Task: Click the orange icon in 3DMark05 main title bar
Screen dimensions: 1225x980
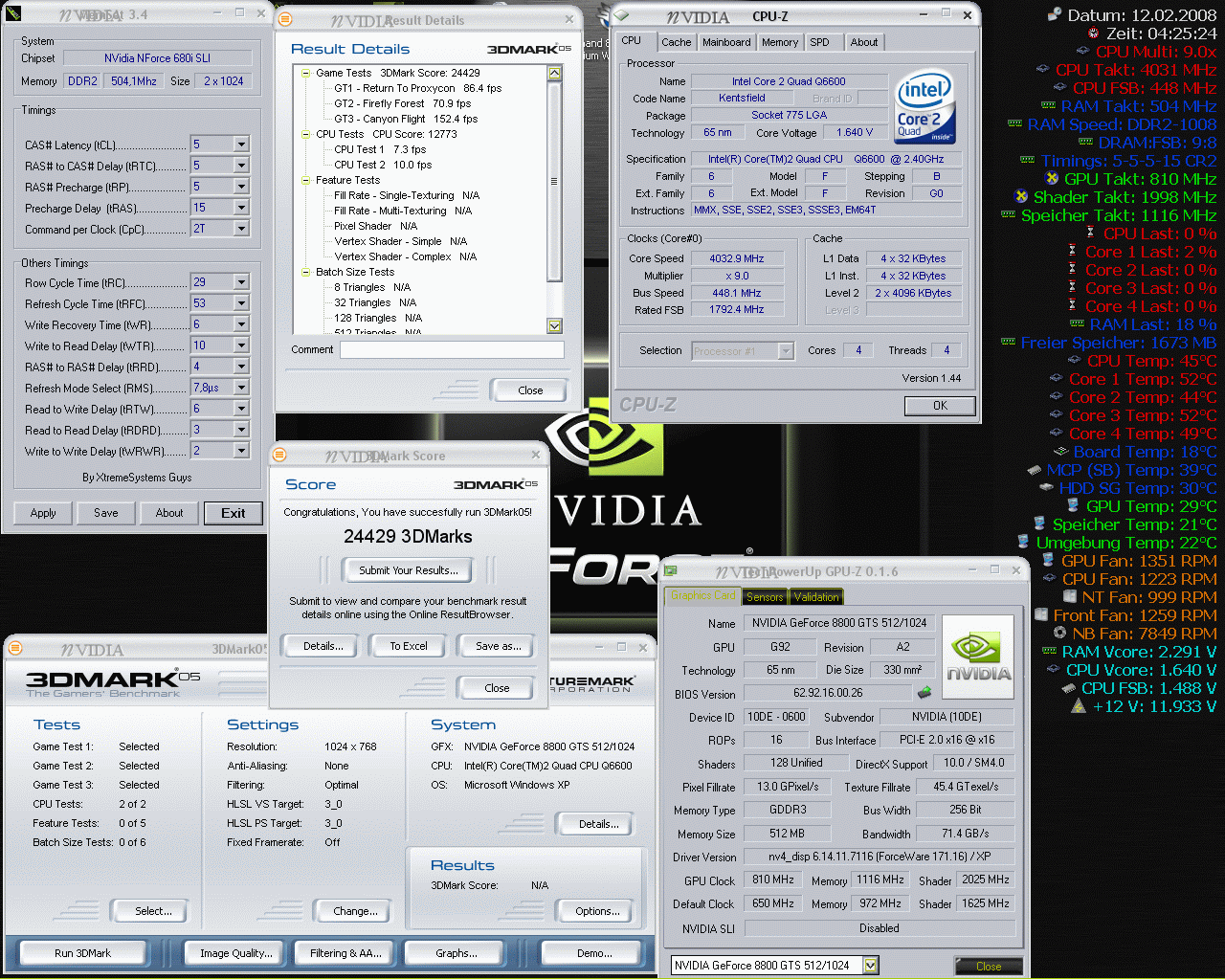Action: pos(14,648)
